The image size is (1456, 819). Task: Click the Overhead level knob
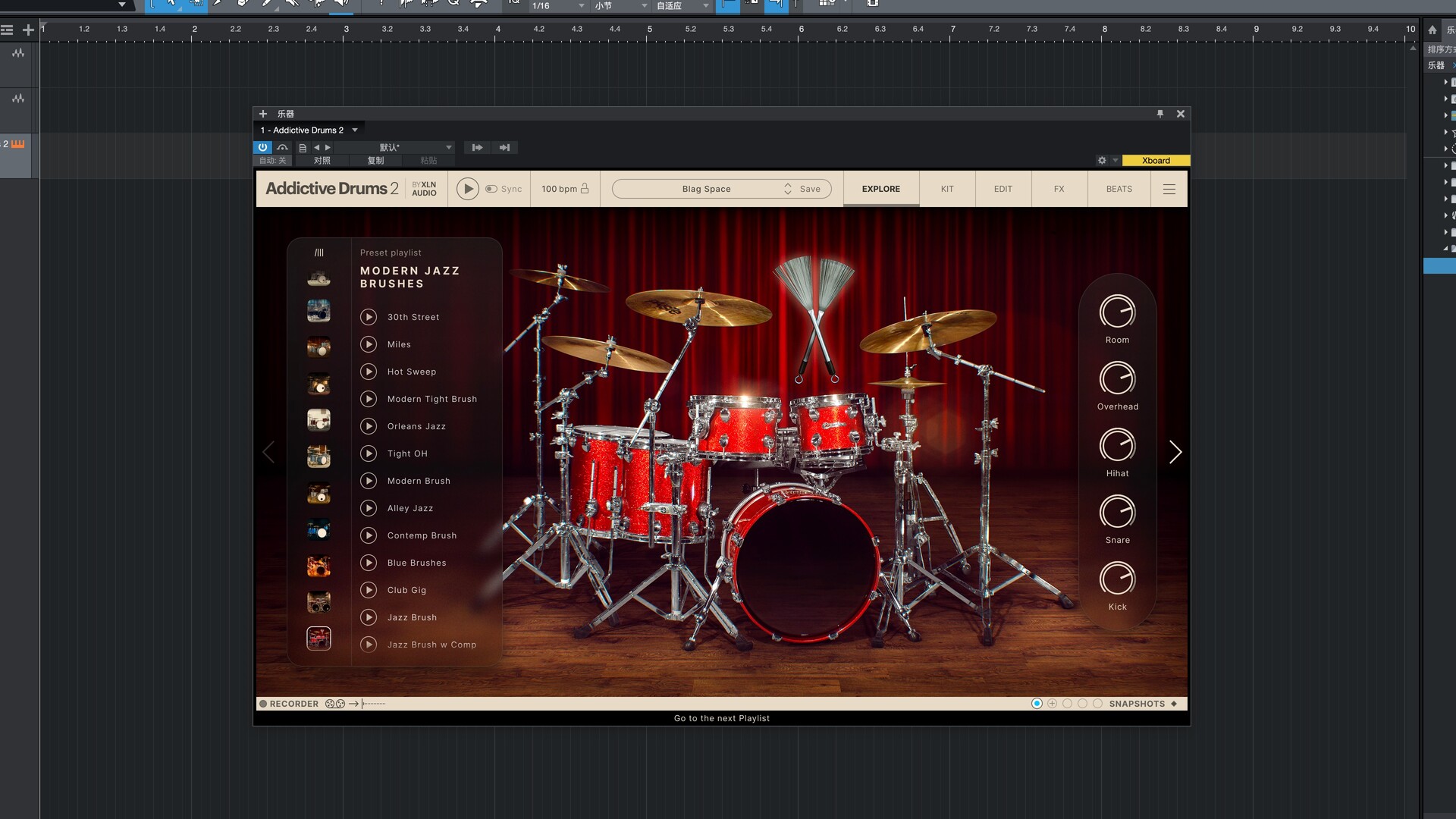click(x=1117, y=378)
